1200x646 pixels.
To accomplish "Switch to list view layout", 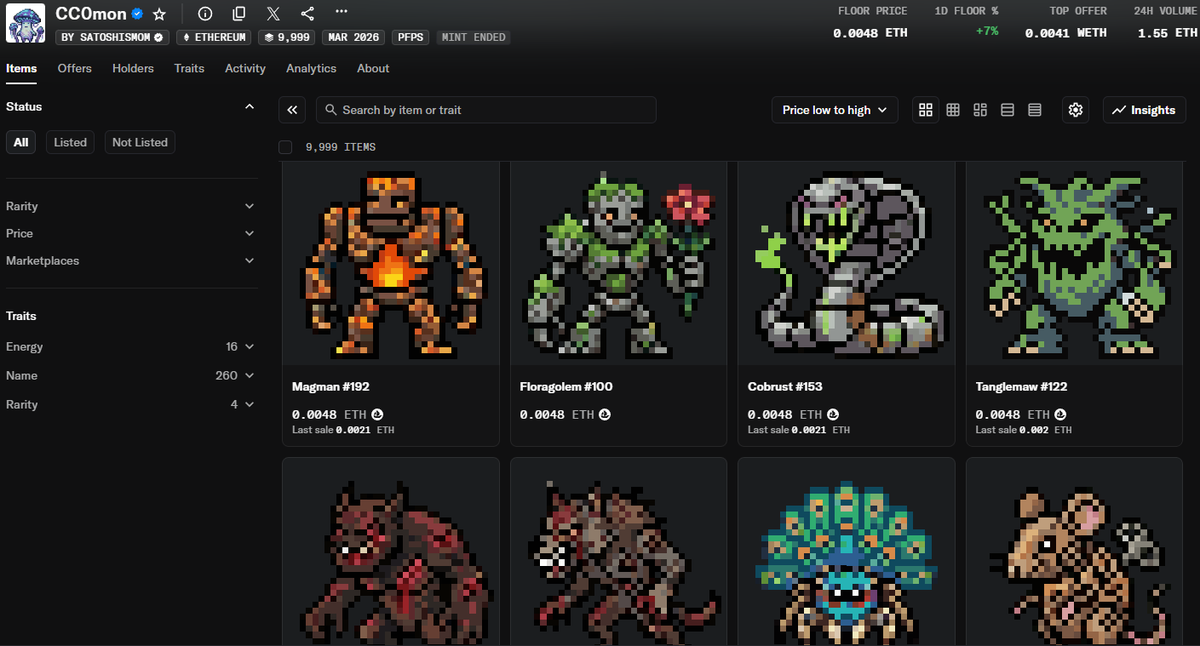I will tap(1008, 110).
